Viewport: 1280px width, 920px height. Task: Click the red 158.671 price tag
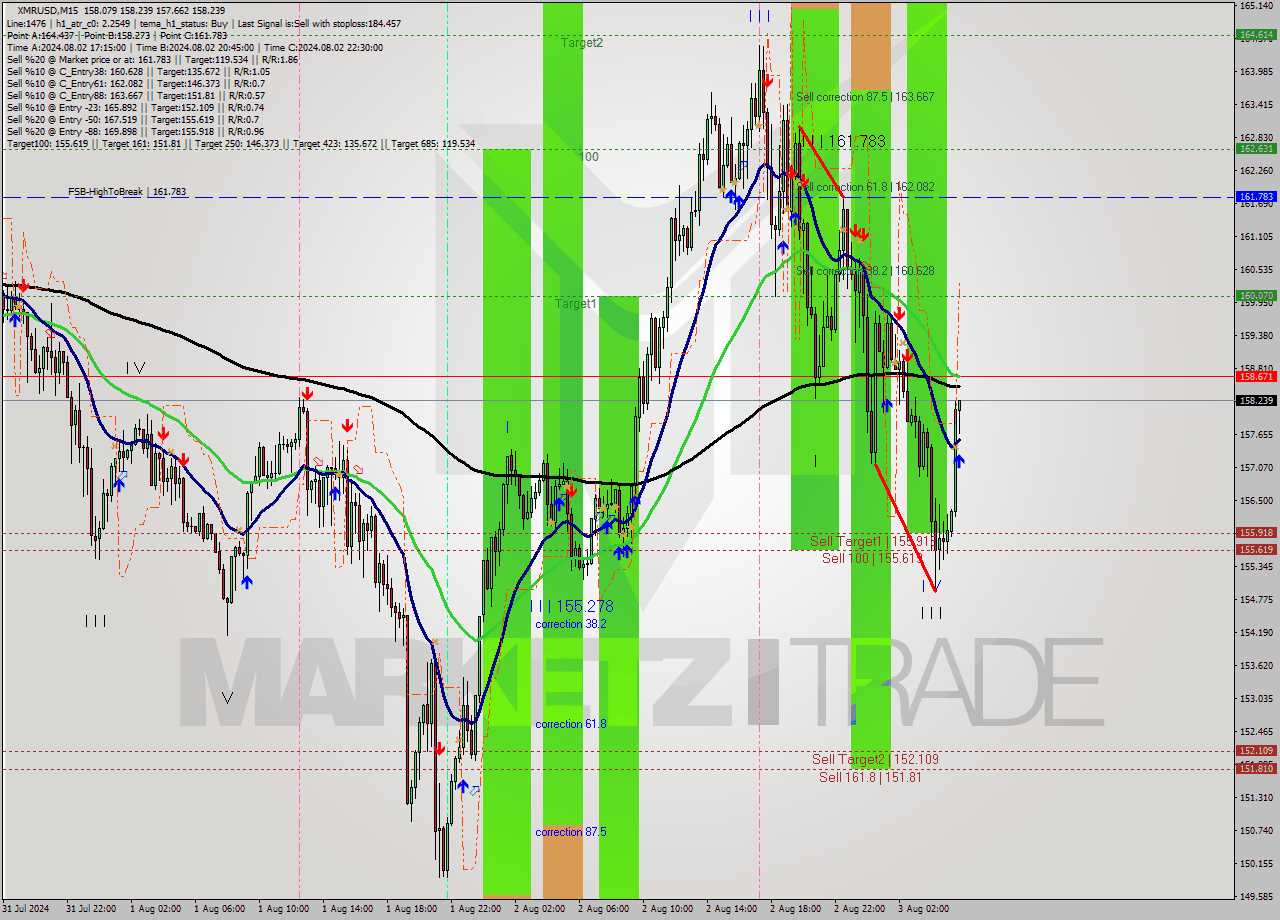pos(1256,377)
